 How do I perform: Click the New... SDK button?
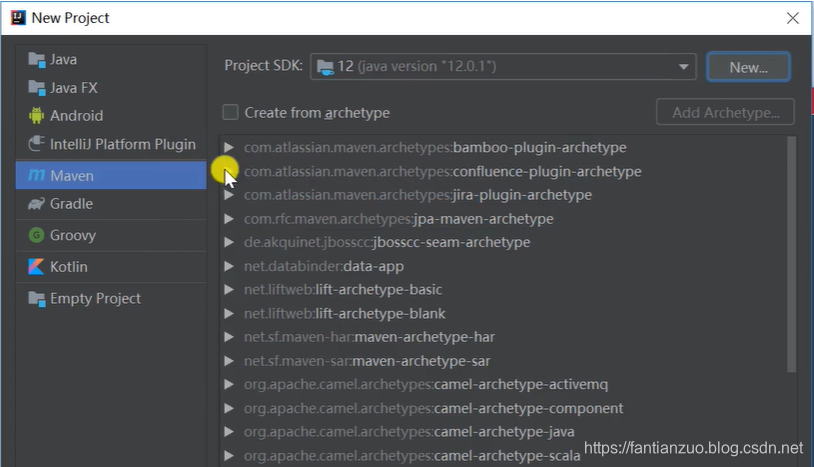748,67
